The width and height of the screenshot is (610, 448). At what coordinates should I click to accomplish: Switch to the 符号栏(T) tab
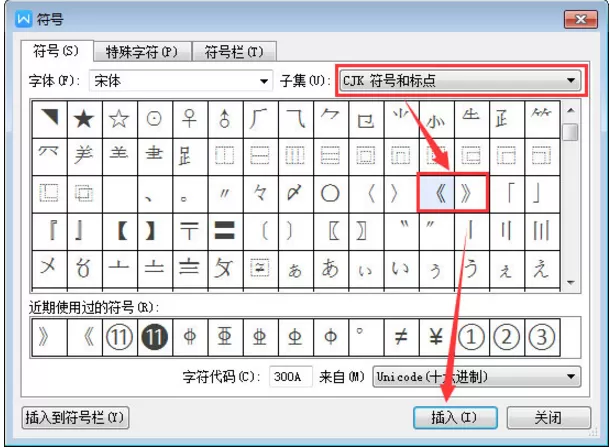pyautogui.click(x=234, y=52)
